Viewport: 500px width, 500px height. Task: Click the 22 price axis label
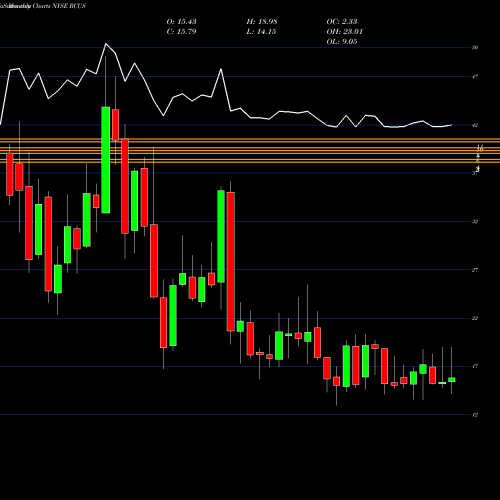click(x=475, y=318)
